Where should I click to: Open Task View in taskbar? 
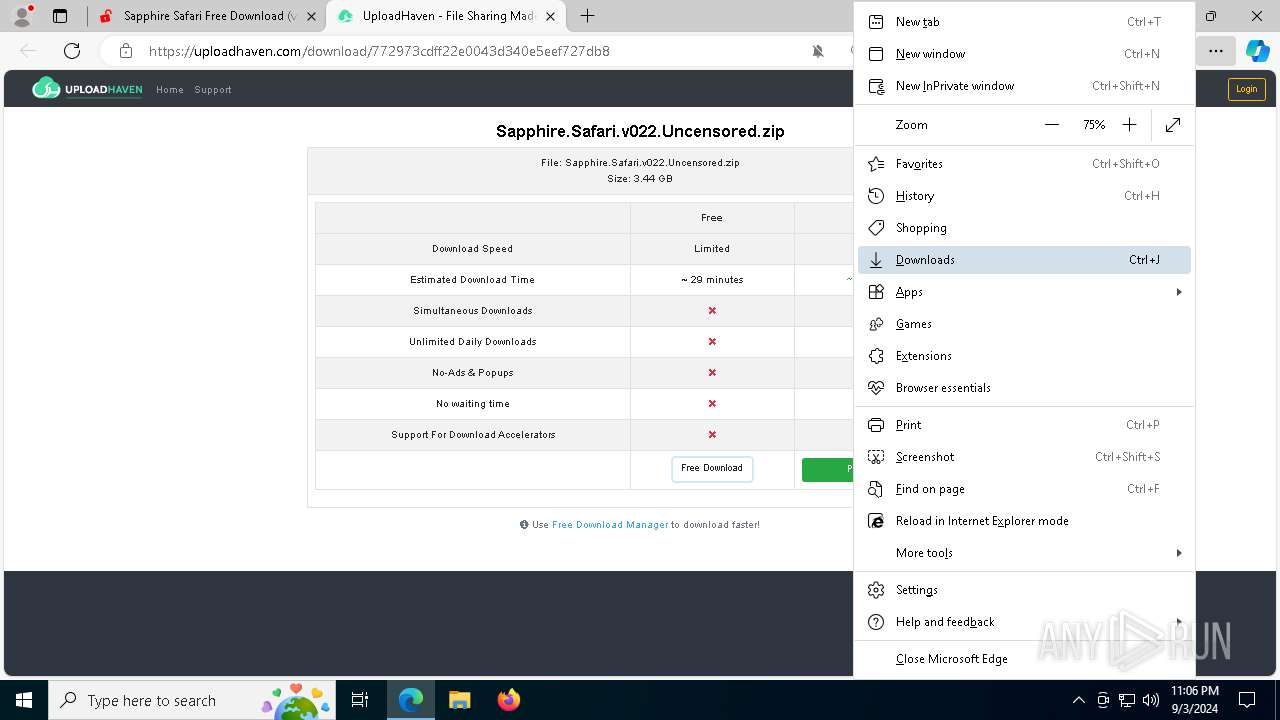(x=360, y=700)
